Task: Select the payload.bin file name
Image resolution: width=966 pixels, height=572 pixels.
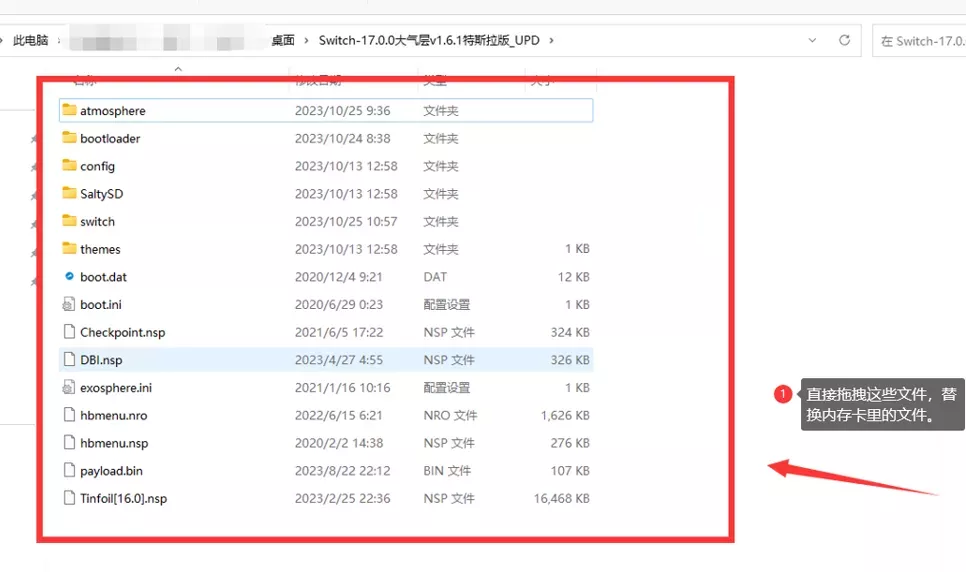Action: coord(112,472)
